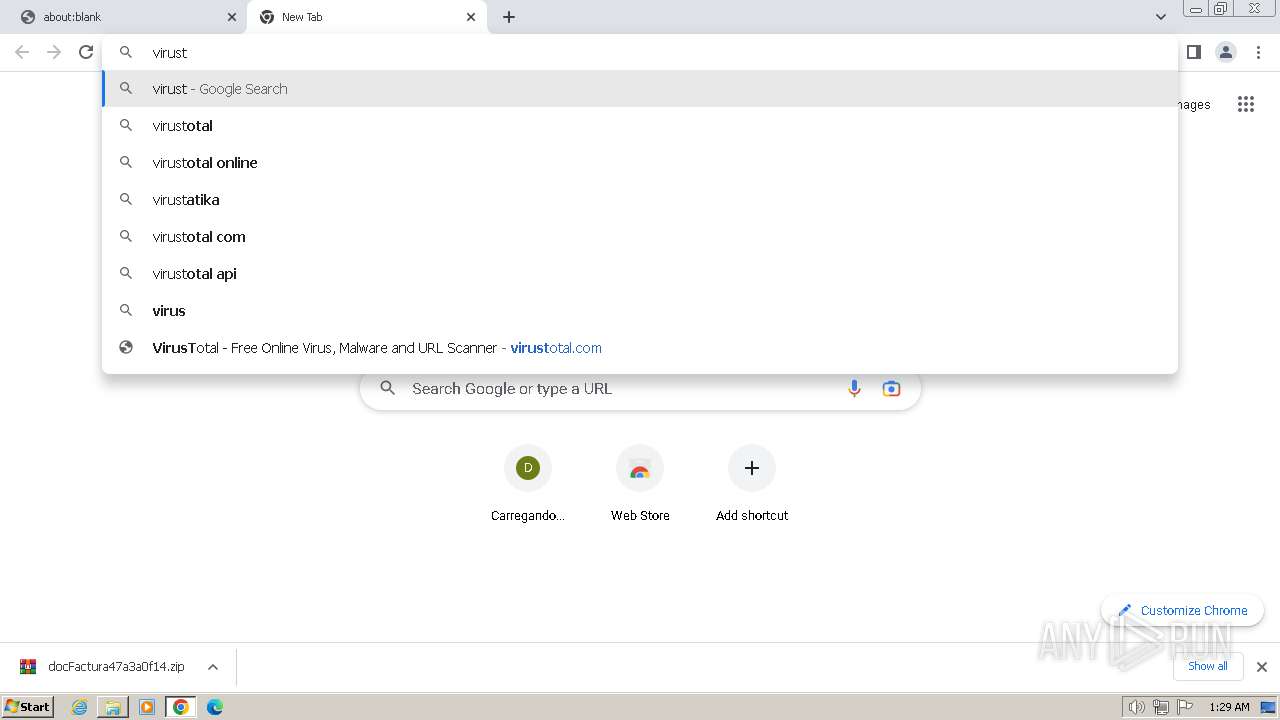
Task: Click Show all downloads button
Action: point(1208,666)
